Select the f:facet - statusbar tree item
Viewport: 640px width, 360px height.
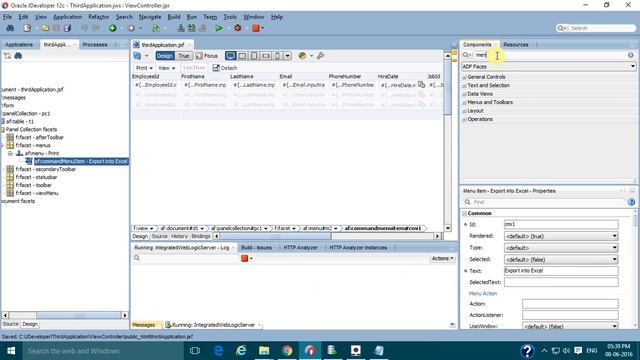tap(36, 177)
